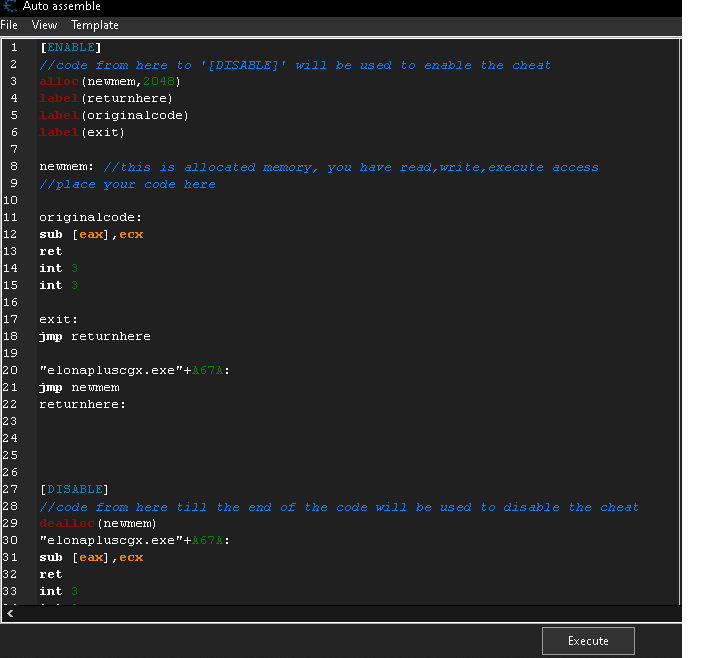The width and height of the screenshot is (705, 658).
Task: Place cursor on the [ENABLE] line
Action: coord(70,48)
